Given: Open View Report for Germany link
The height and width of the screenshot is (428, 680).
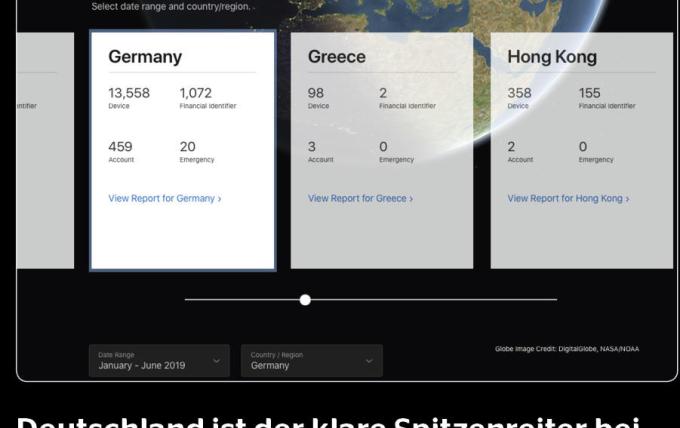Looking at the screenshot, I should (165, 199).
